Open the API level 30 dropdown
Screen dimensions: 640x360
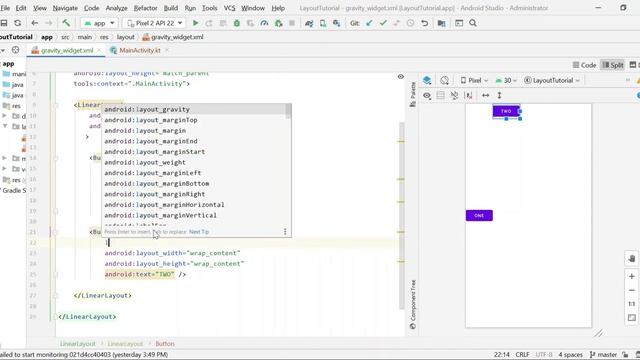pos(506,80)
